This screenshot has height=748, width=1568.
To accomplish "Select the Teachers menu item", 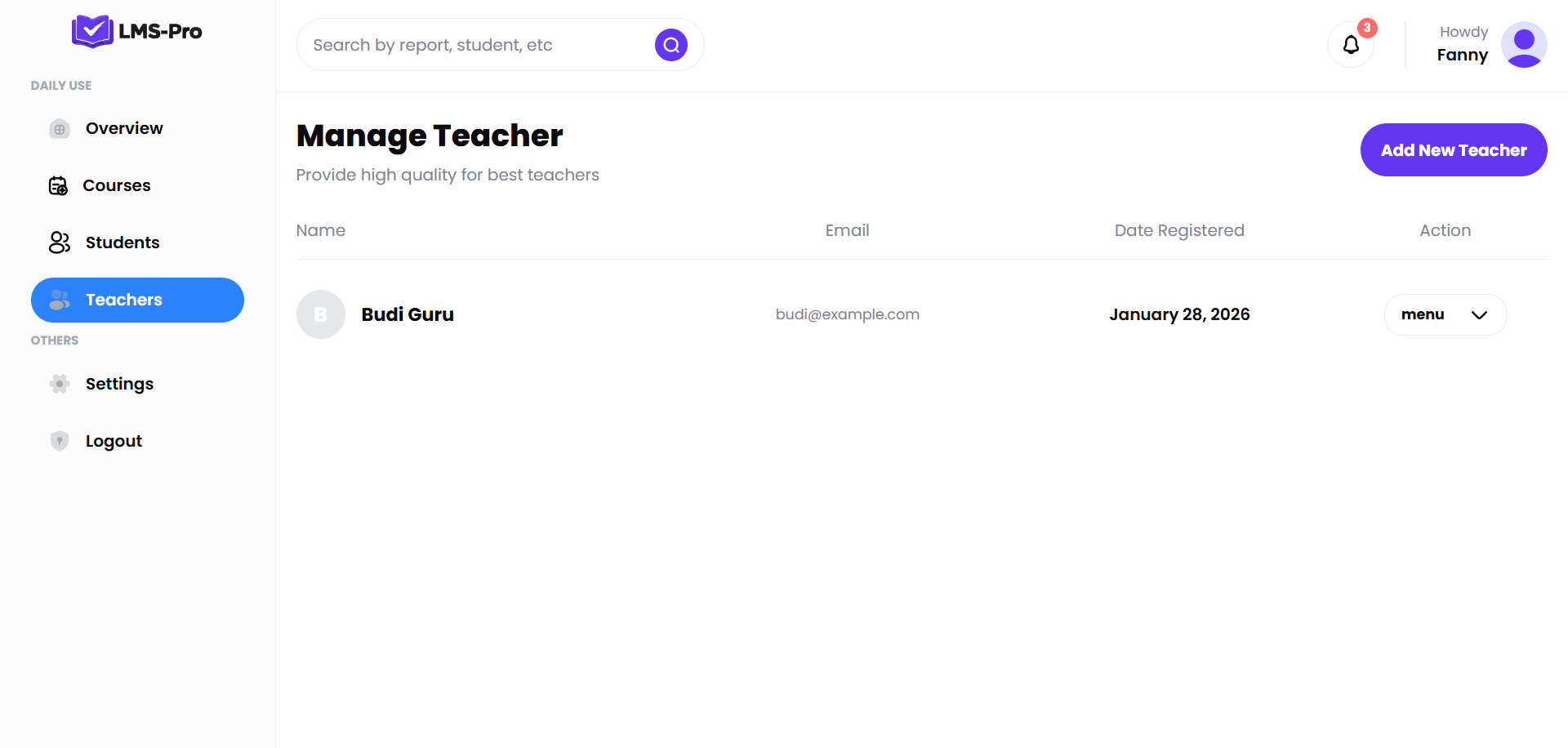I will coord(137,300).
